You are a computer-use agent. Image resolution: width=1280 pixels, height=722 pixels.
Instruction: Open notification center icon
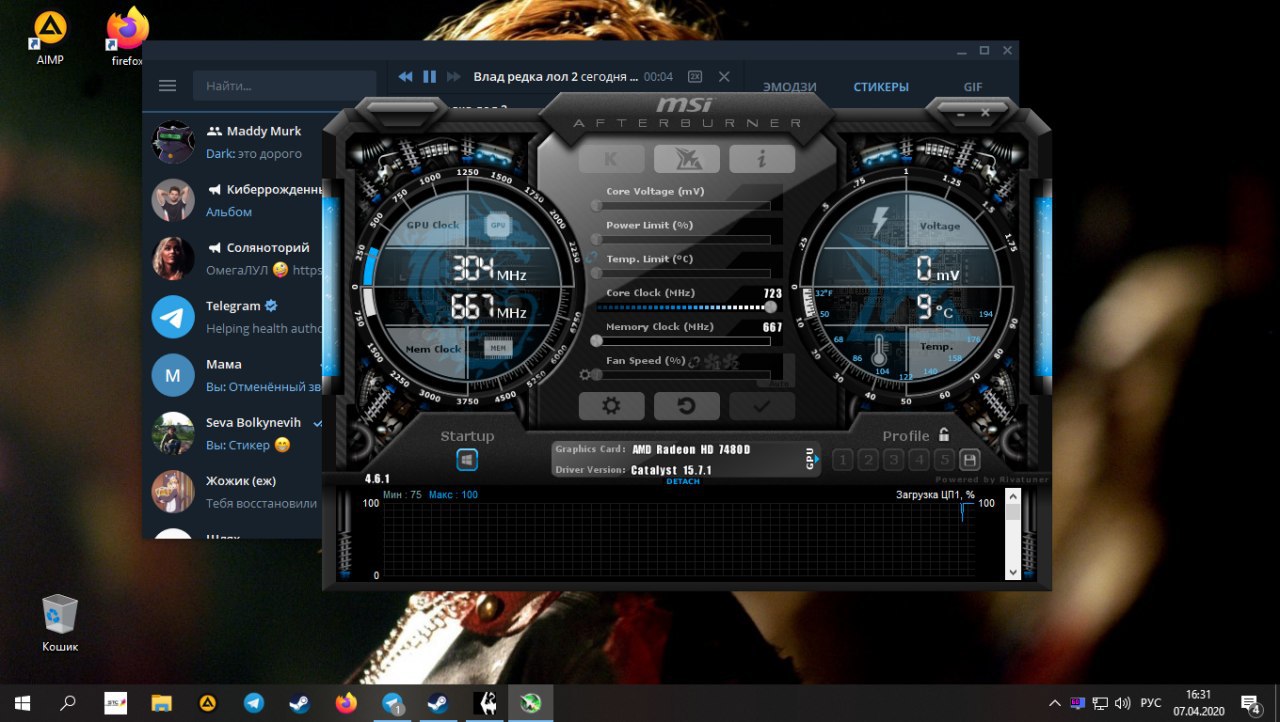coord(1250,703)
